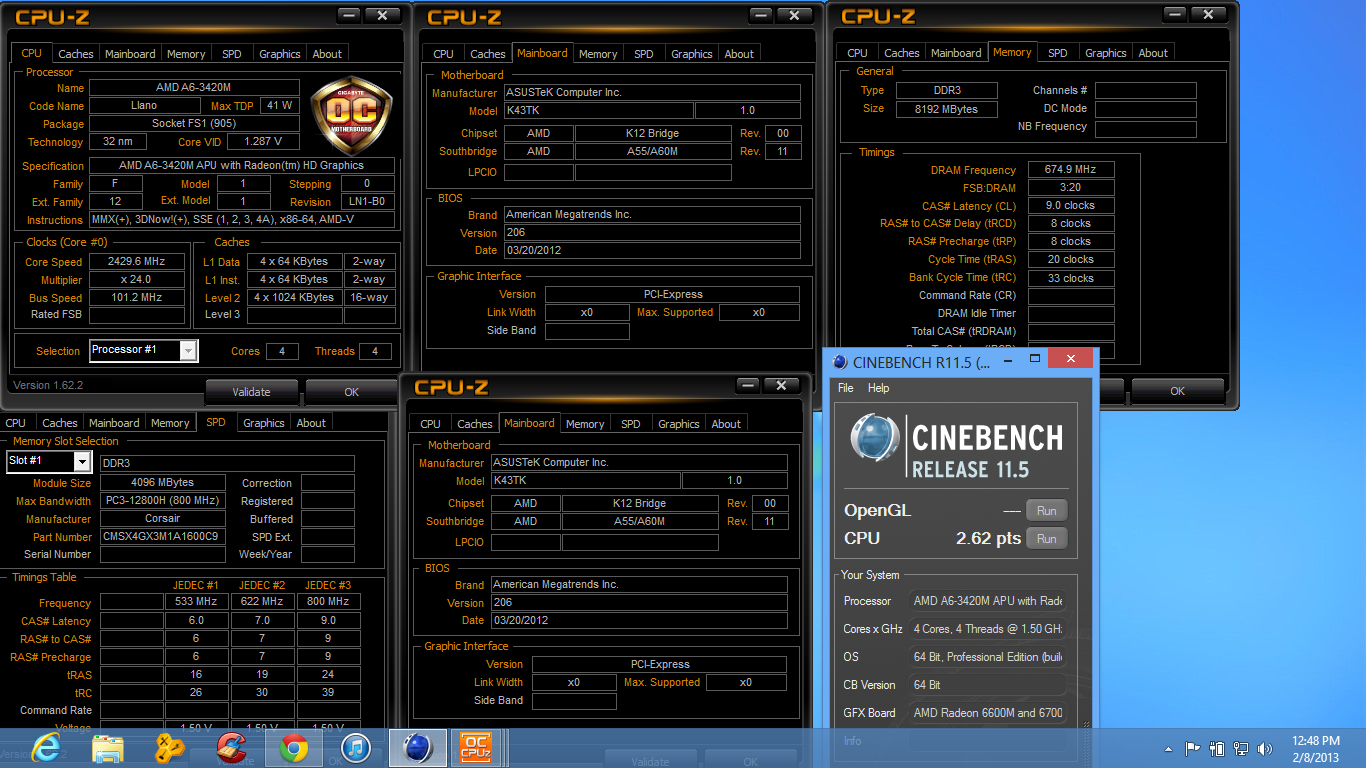Screen dimensions: 1366x768
Task: Select Graphics tab in the Memory window
Action: point(1106,53)
